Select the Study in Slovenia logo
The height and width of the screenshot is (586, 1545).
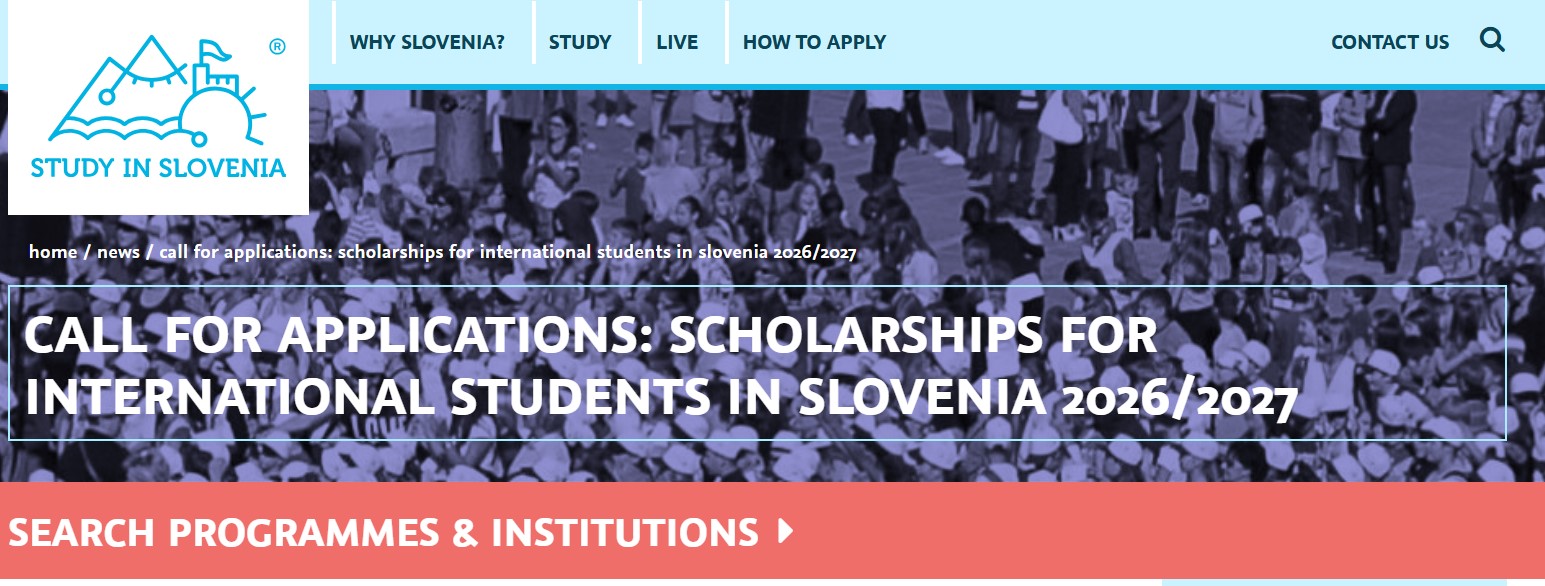(x=160, y=110)
